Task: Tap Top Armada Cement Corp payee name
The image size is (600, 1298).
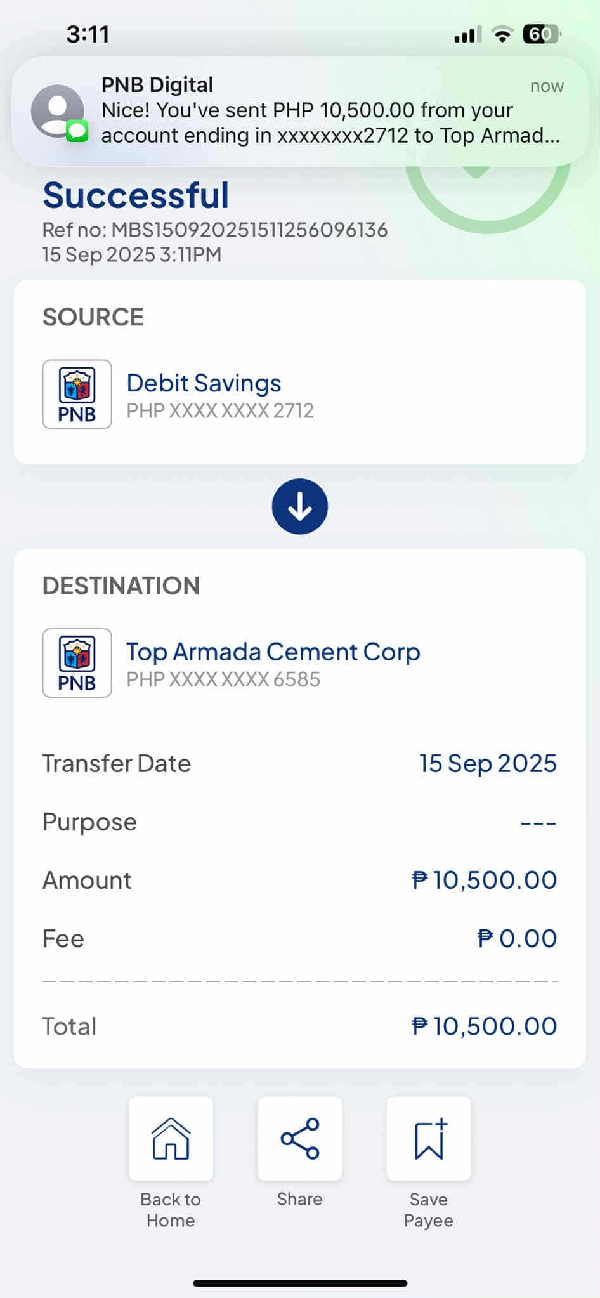Action: point(273,652)
